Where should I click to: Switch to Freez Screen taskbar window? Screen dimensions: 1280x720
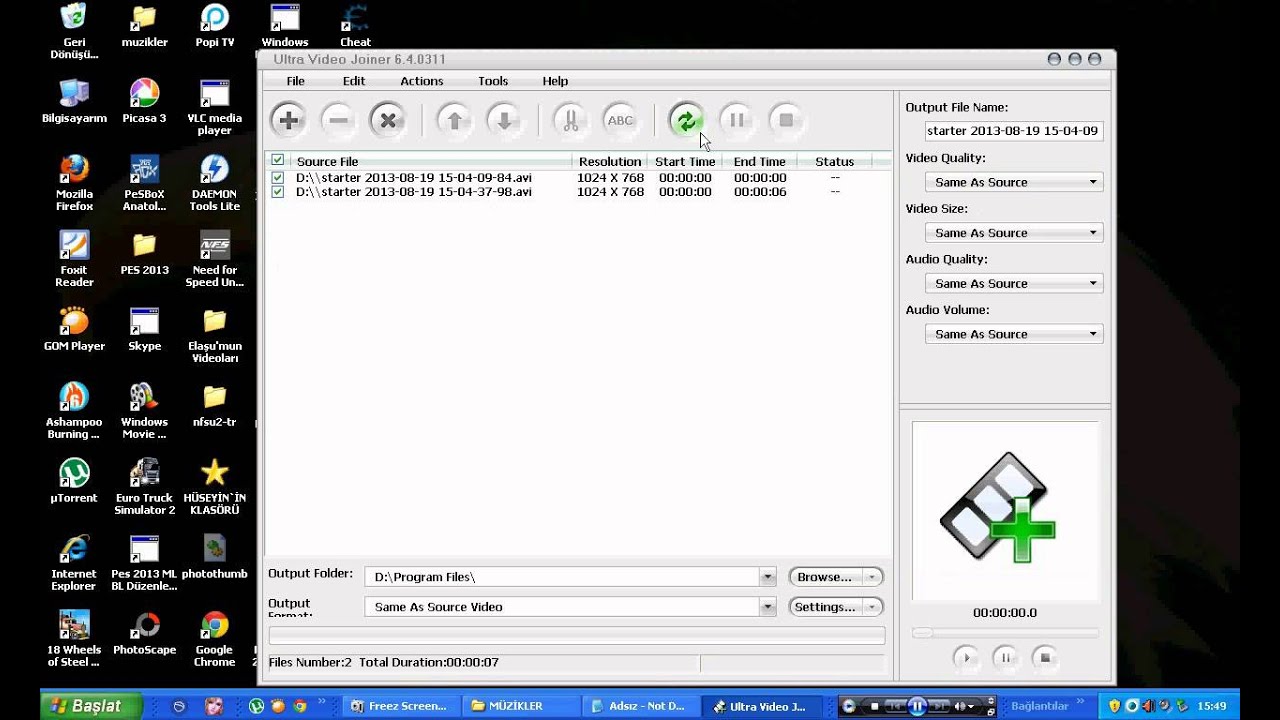pyautogui.click(x=401, y=706)
